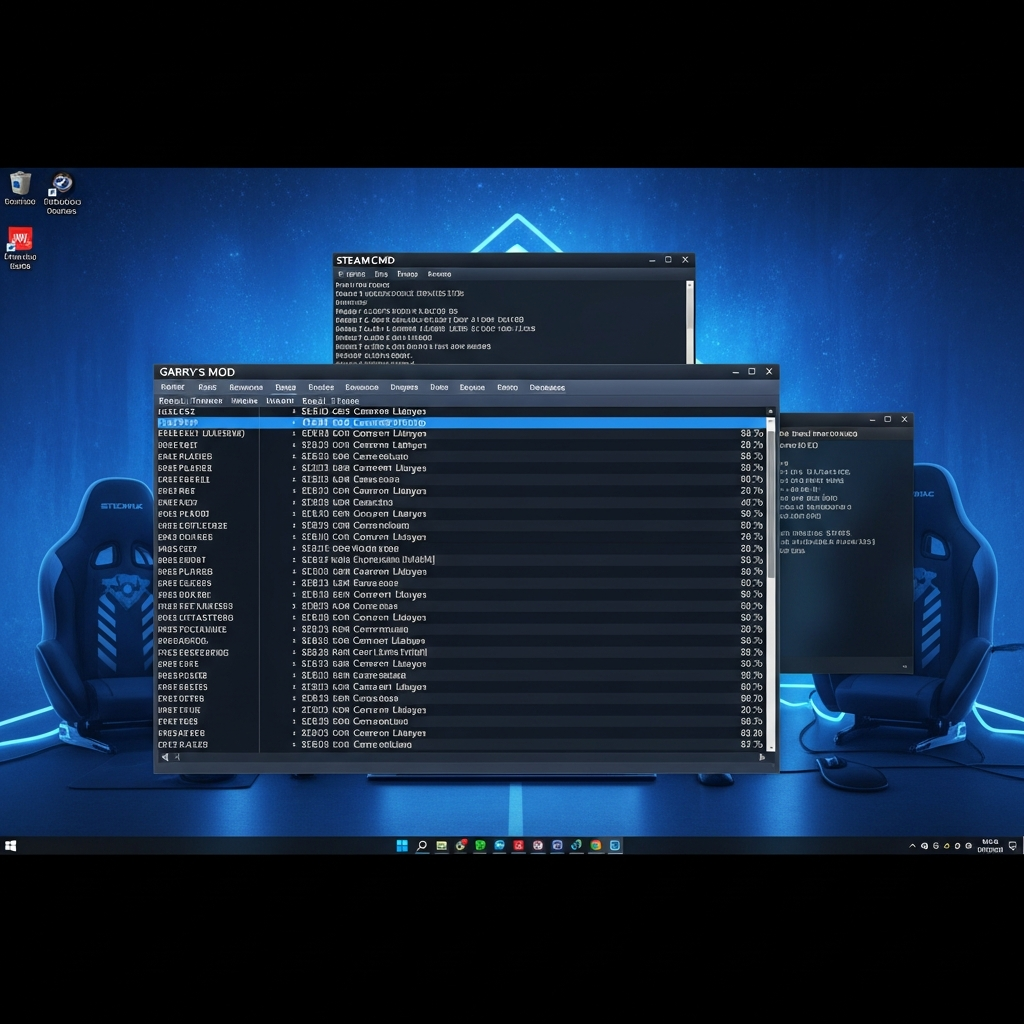Open the notification center icon in tray
The height and width of the screenshot is (1024, 1024).
1012,846
